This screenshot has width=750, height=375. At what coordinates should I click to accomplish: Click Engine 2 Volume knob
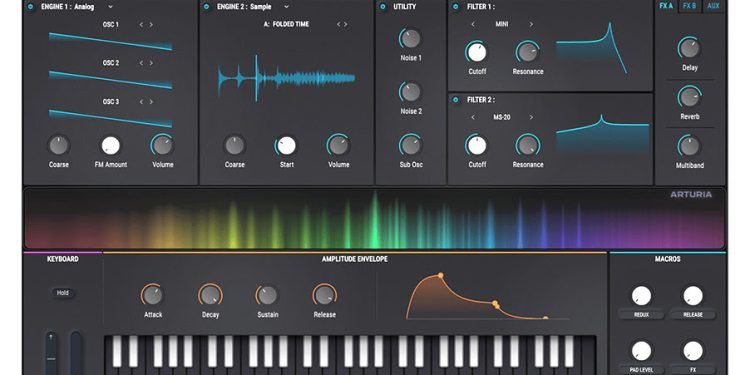(x=339, y=145)
